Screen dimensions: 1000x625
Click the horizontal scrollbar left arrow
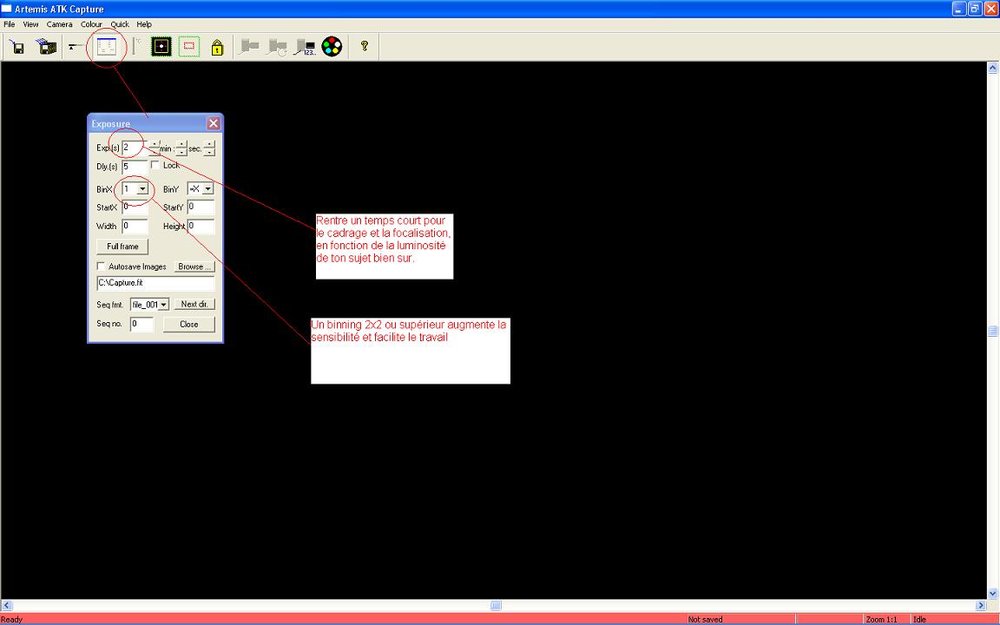pos(6,605)
